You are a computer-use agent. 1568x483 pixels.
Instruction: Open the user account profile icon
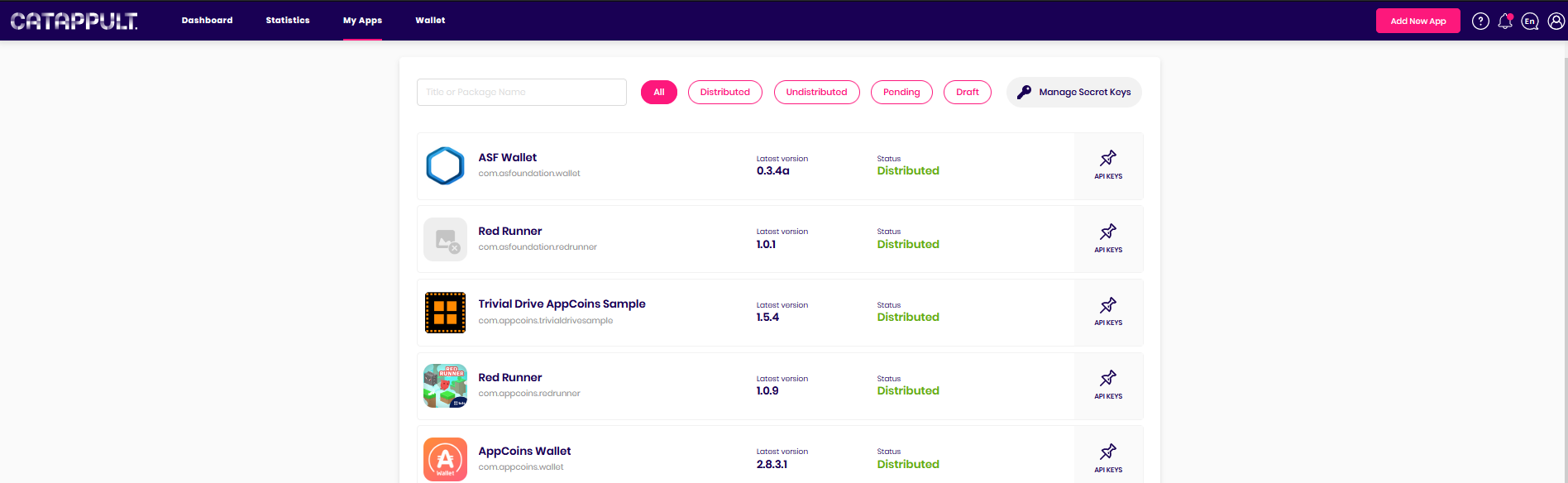coord(1556,21)
